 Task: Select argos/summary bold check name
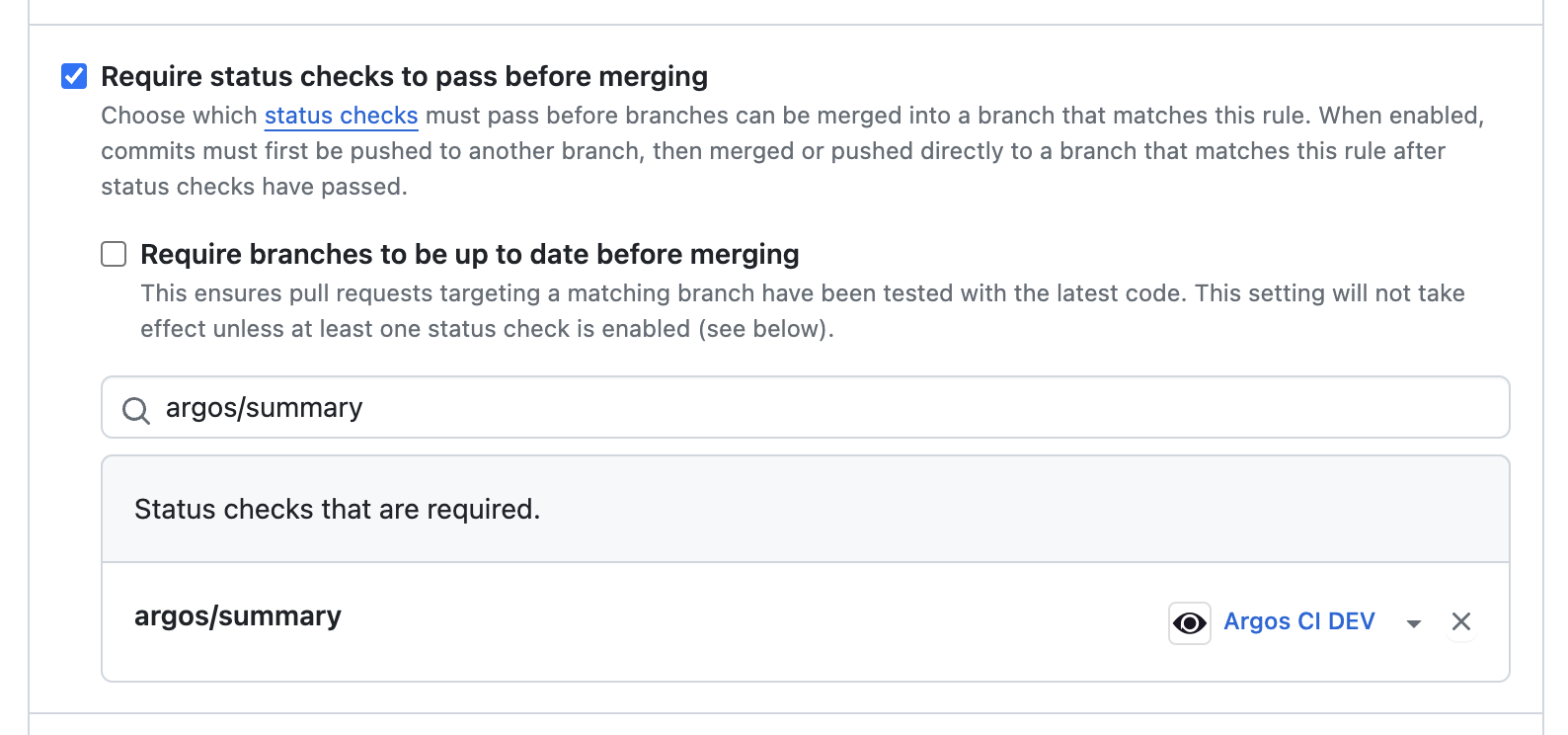237,615
